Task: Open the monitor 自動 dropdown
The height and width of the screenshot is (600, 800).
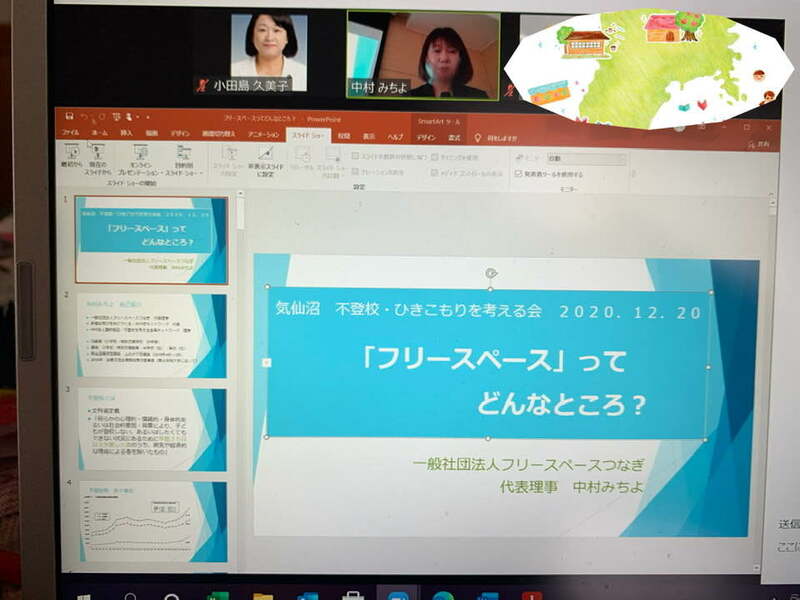Action: point(586,159)
